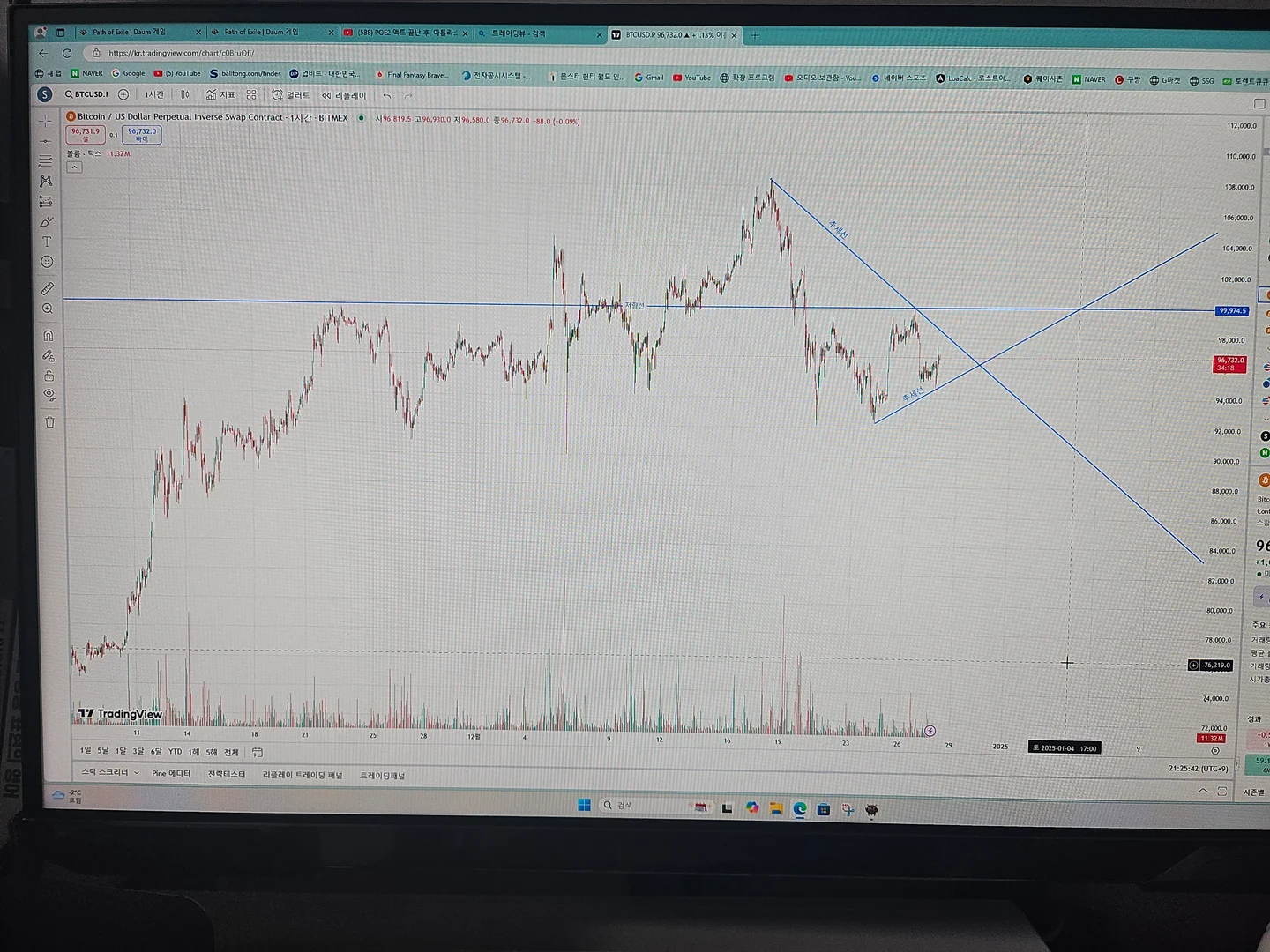Toggle lock all drawings padlock
The height and width of the screenshot is (952, 1270).
[49, 376]
